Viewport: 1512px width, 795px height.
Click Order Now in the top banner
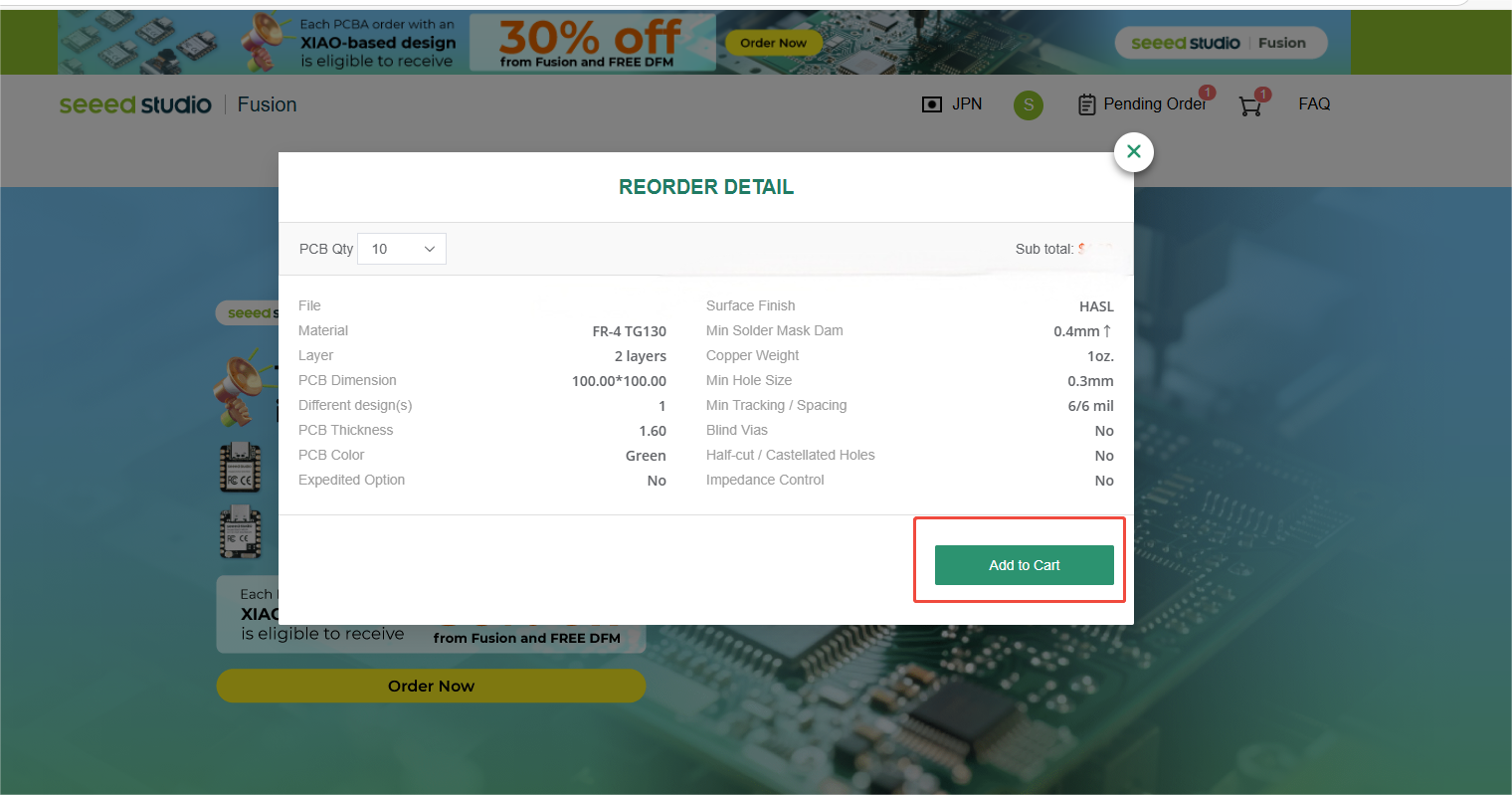(773, 43)
